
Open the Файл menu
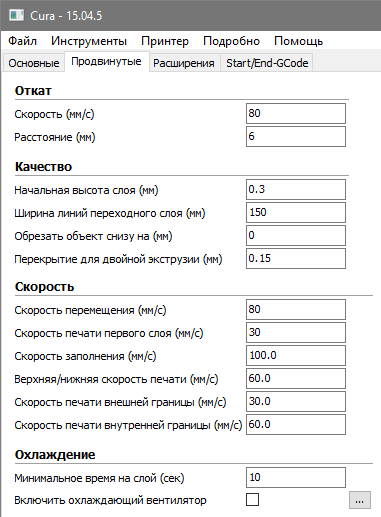pos(22,41)
